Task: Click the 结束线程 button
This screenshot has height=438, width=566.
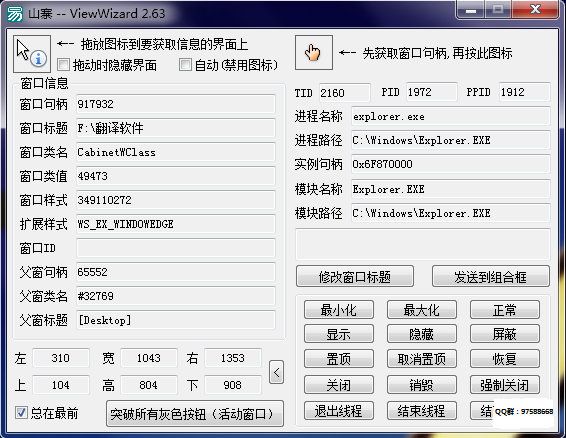Action: (422, 411)
